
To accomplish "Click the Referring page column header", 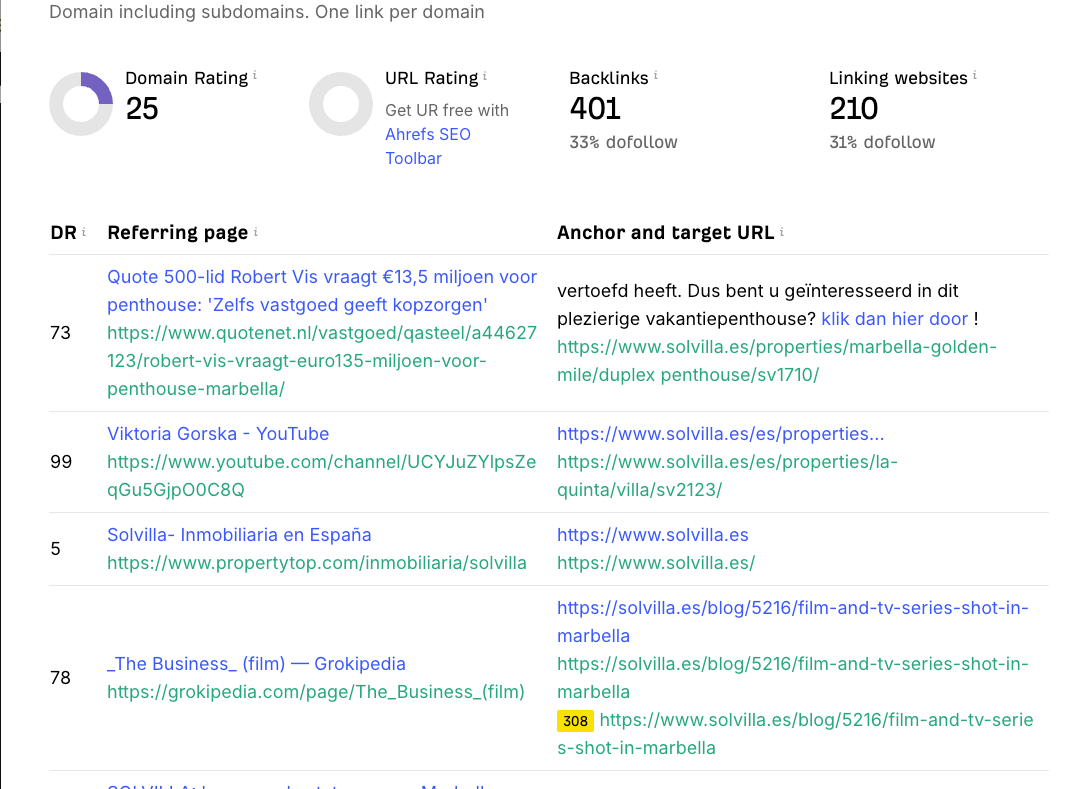I will point(177,232).
